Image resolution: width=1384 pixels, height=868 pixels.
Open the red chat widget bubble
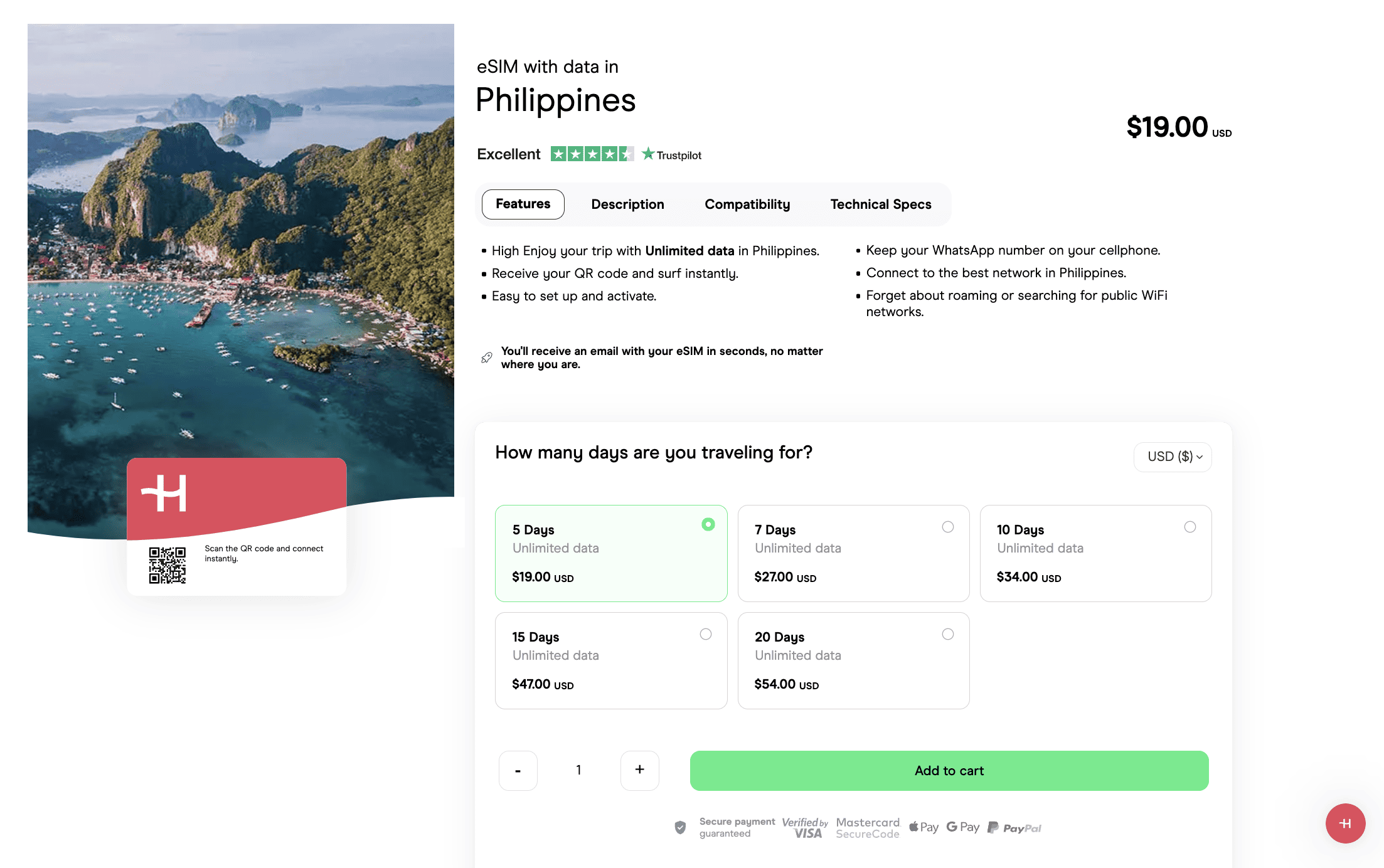(1345, 823)
